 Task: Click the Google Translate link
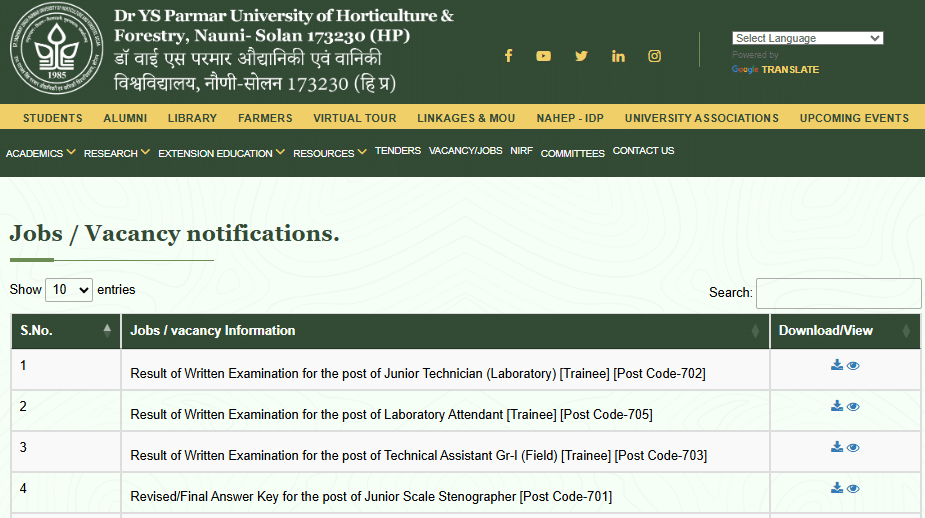775,70
